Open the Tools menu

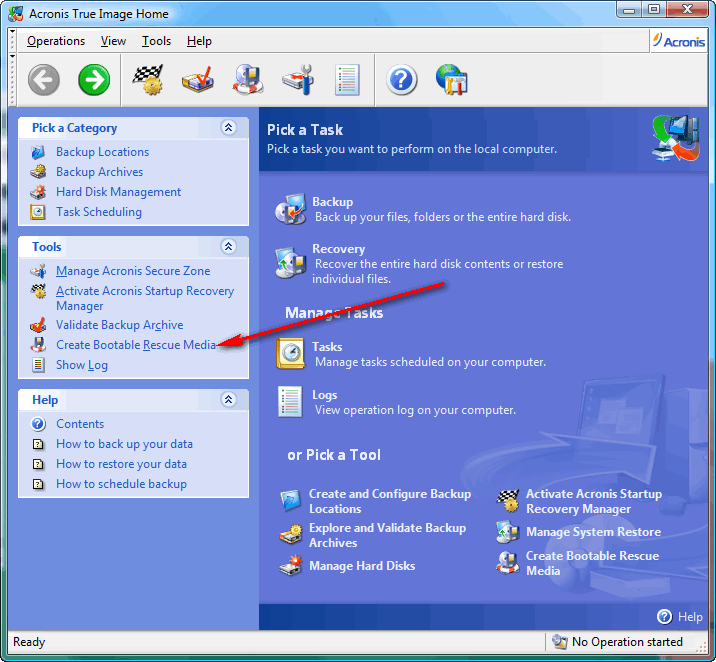156,41
